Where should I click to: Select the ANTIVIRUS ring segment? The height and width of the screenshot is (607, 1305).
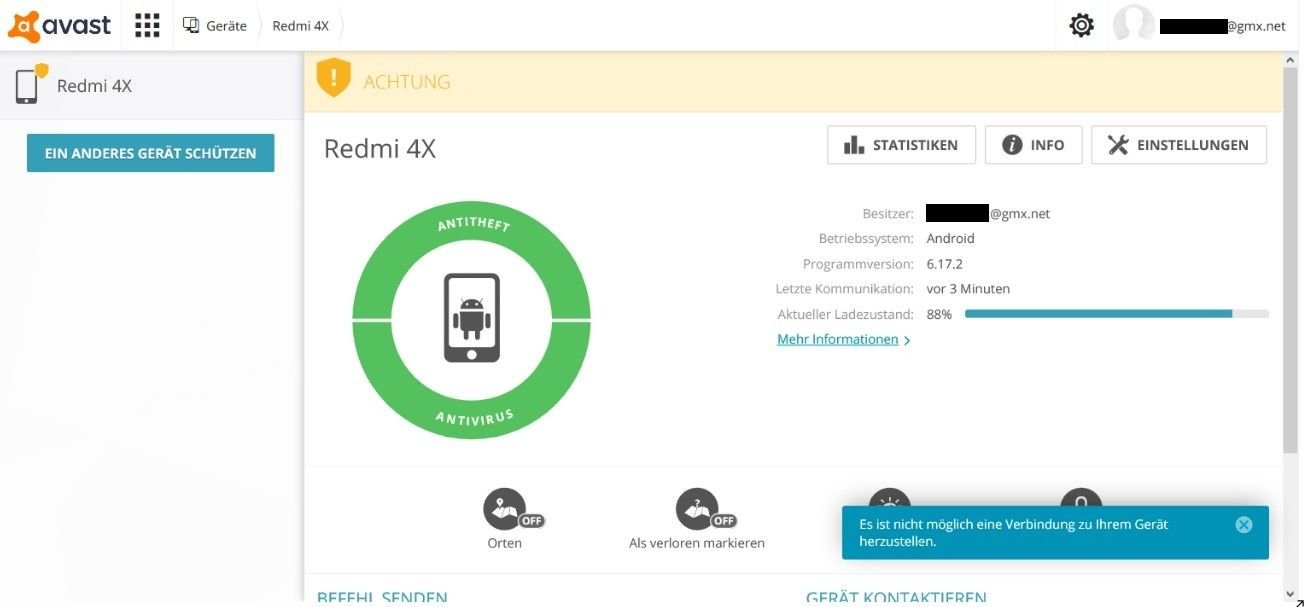point(472,417)
